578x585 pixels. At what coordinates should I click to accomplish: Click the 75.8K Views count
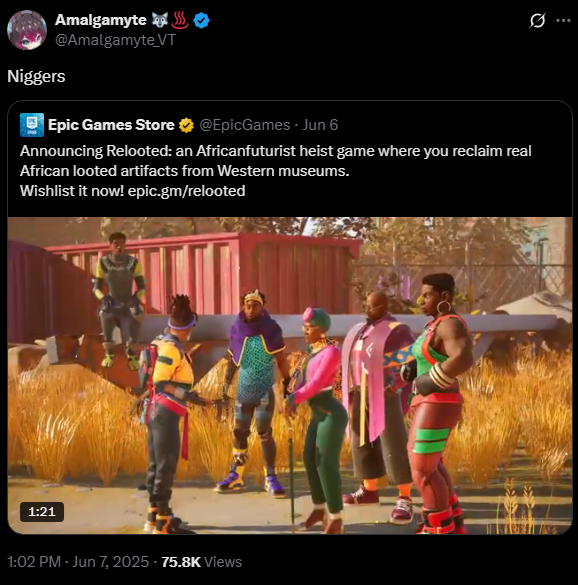(x=201, y=562)
